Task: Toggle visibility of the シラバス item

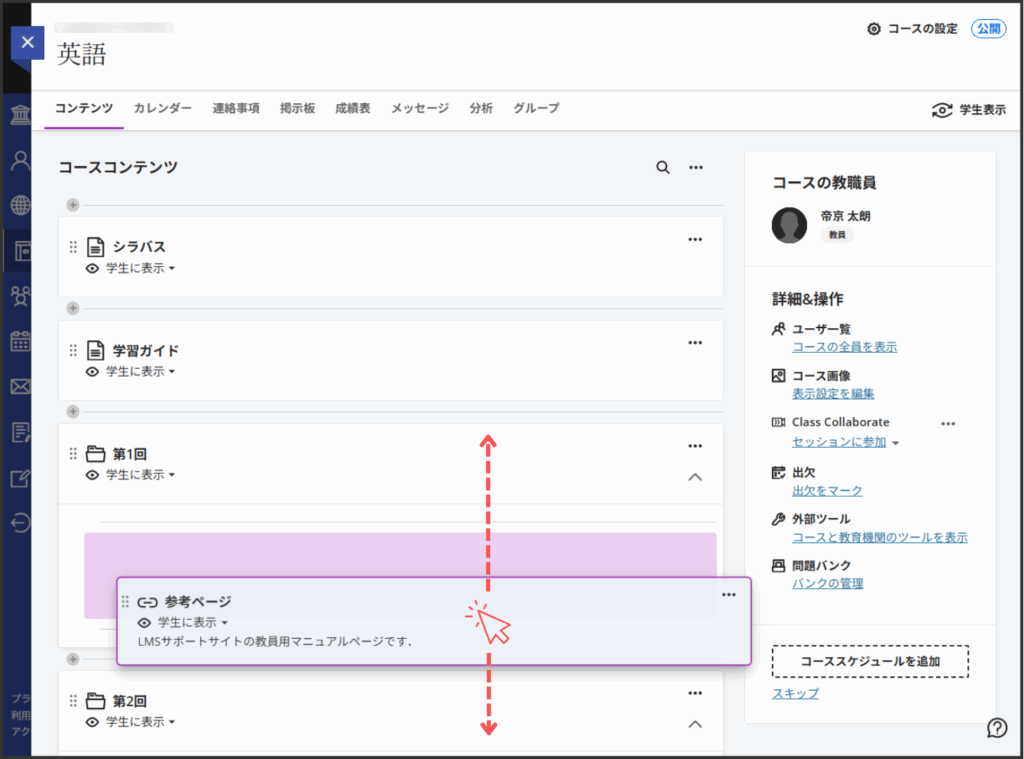Action: click(x=131, y=269)
